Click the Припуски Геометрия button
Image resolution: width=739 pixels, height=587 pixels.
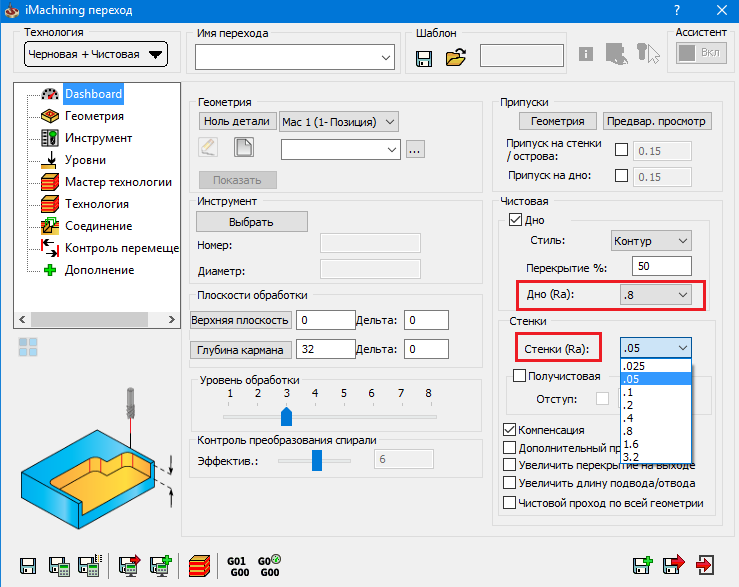(558, 121)
